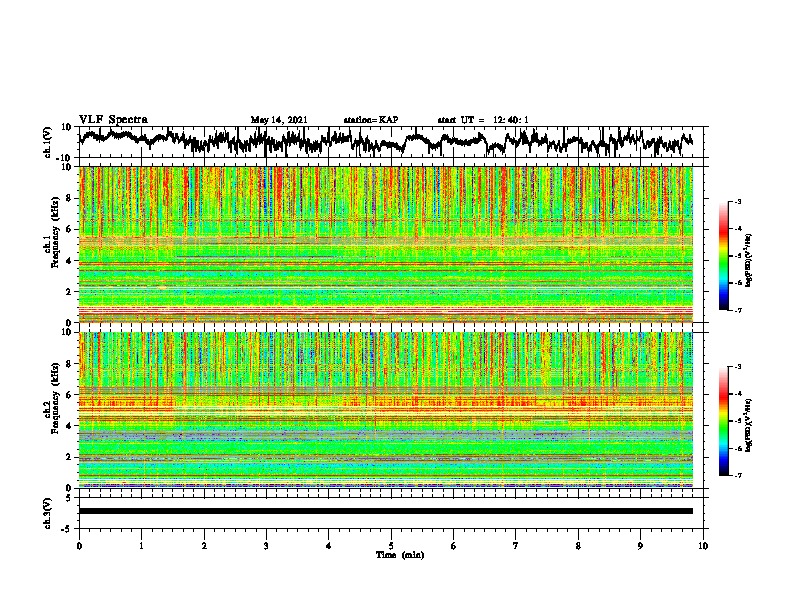Image resolution: width=792 pixels, height=612 pixels.
Task: Click the "ch.3(V)" axis label
Action: (x=48, y=513)
